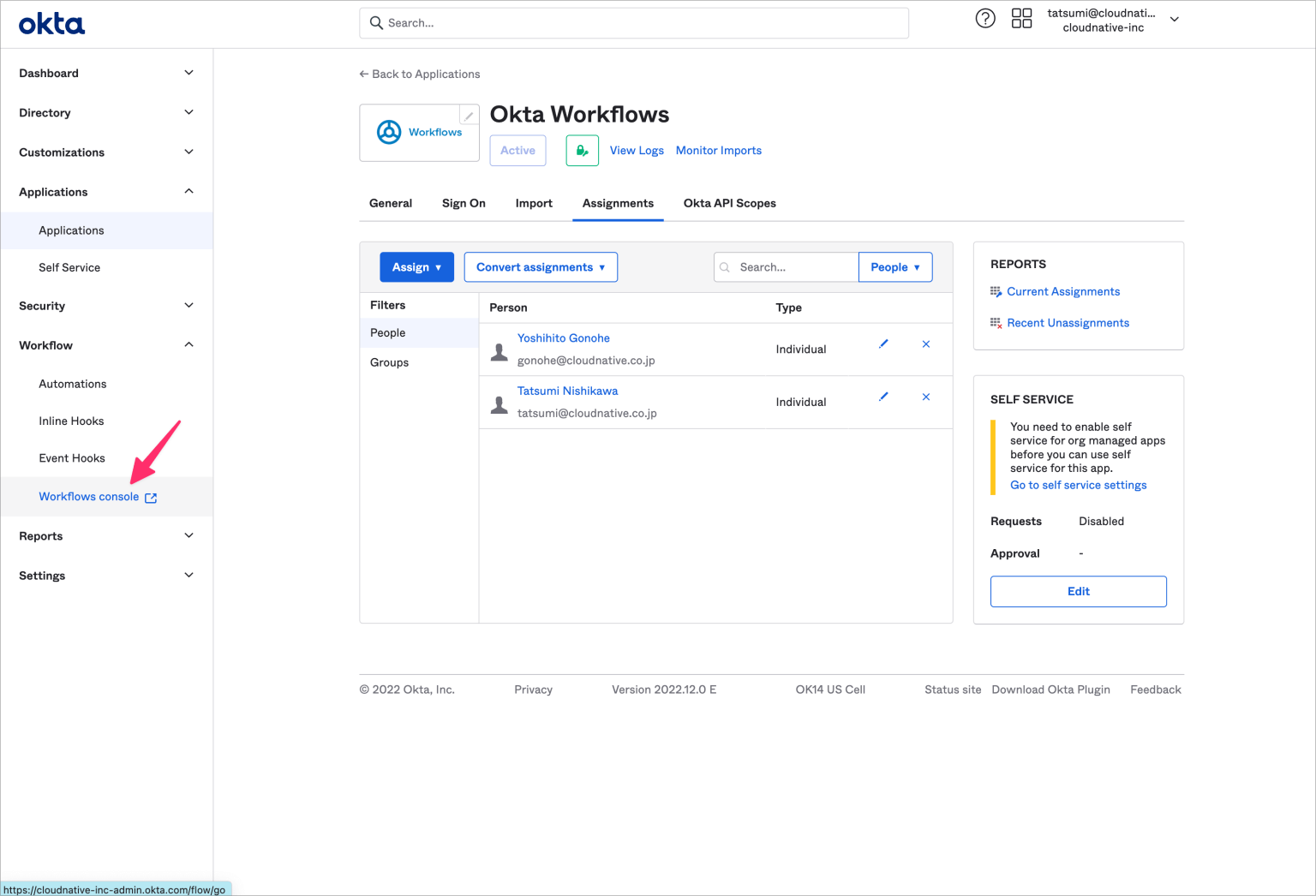1316x896 pixels.
Task: Click the green provisioning lock icon
Action: point(582,150)
